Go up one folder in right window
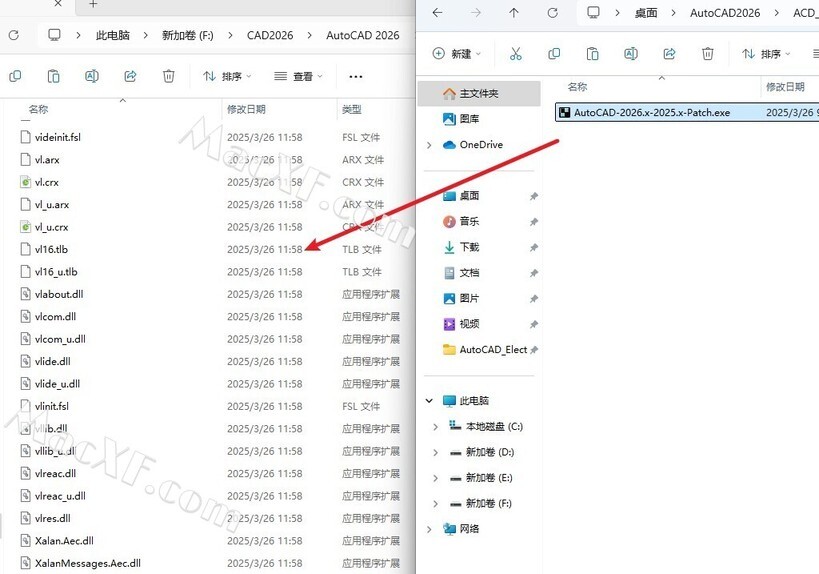The height and width of the screenshot is (574, 819). click(514, 13)
